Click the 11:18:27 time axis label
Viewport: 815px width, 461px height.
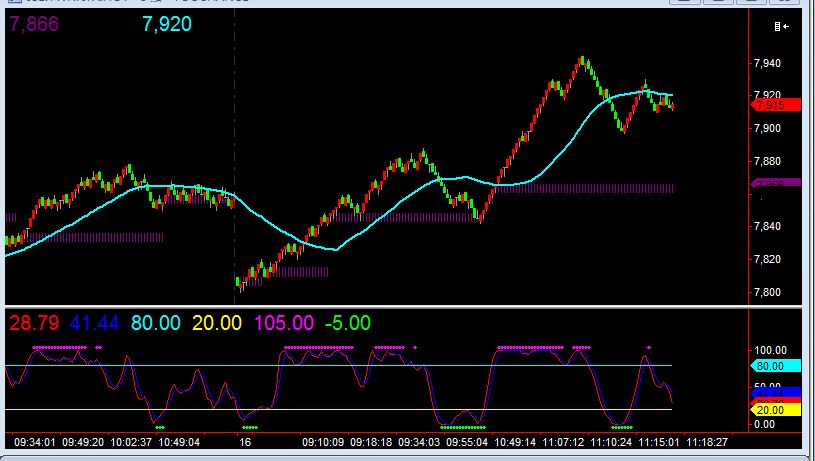[x=707, y=442]
